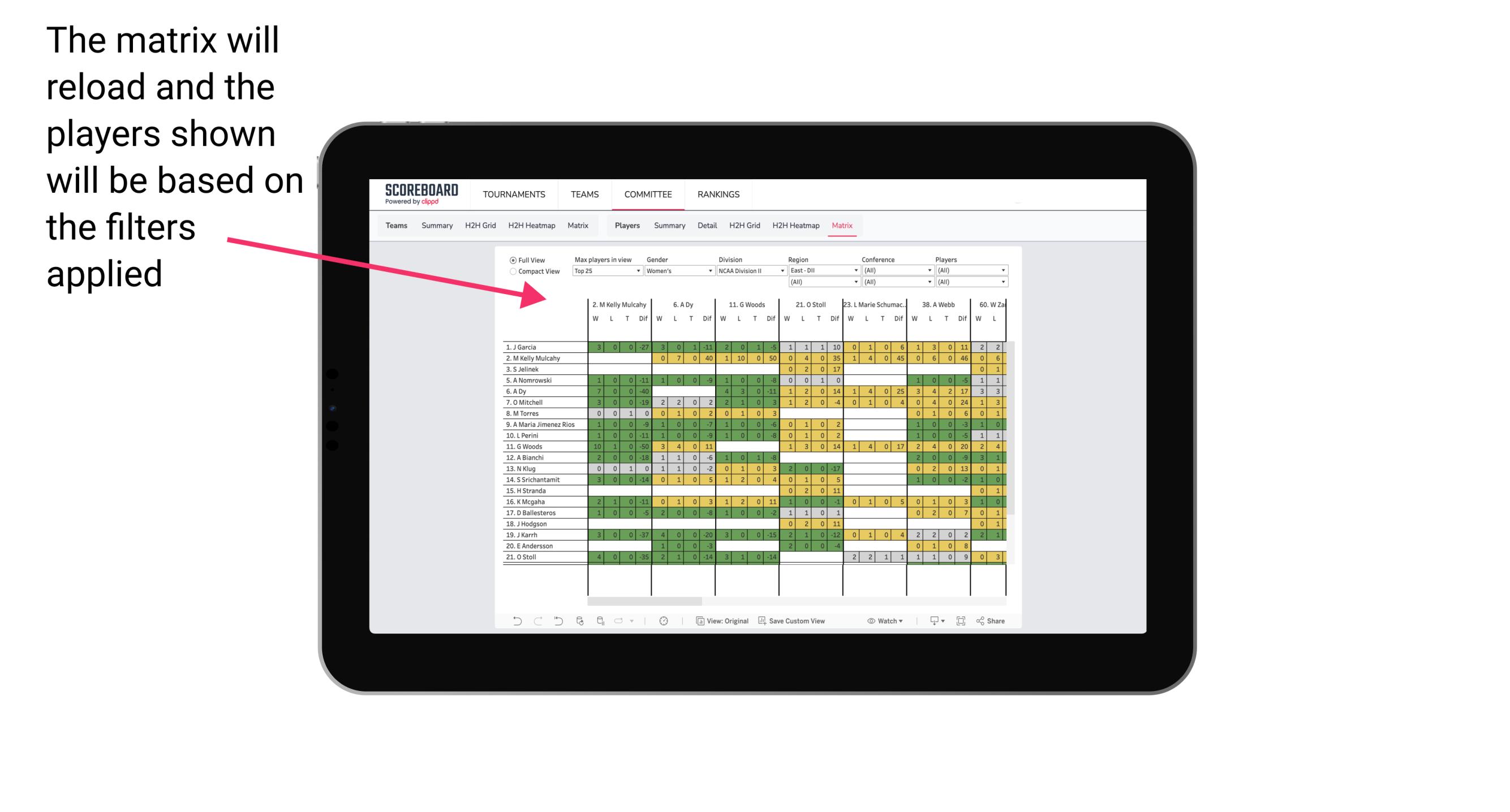This screenshot has height=812, width=1510.
Task: Click the undo icon in toolbar
Action: pos(516,622)
